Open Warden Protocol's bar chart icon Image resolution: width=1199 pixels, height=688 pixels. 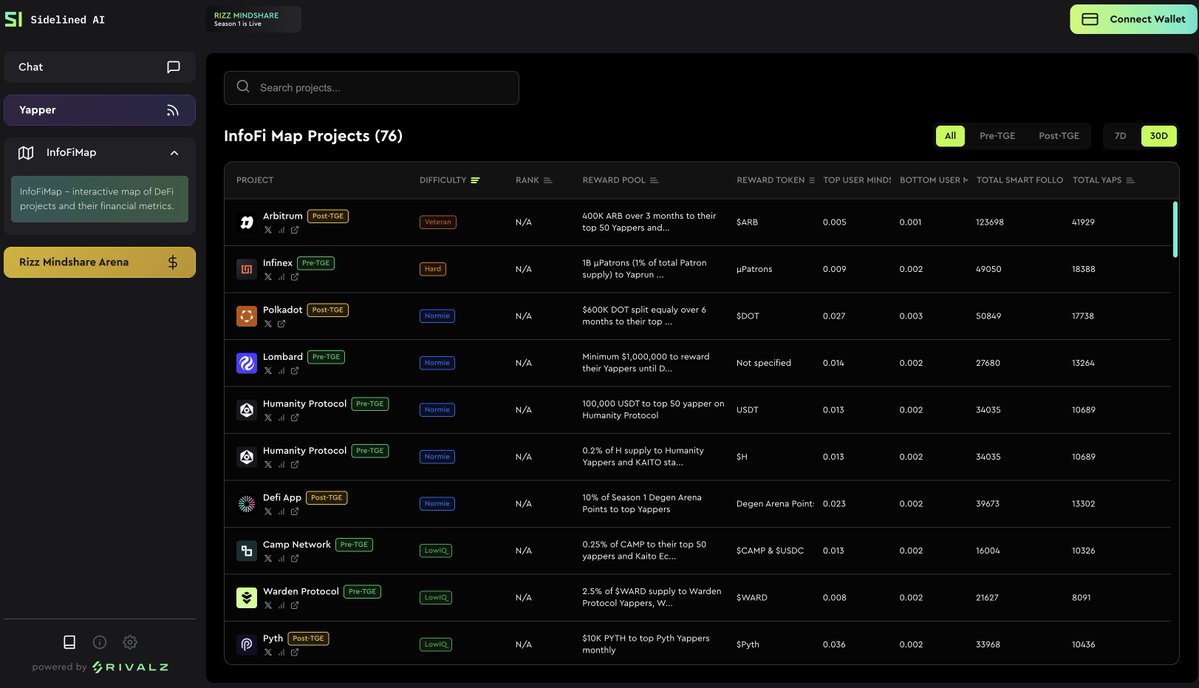click(x=281, y=605)
